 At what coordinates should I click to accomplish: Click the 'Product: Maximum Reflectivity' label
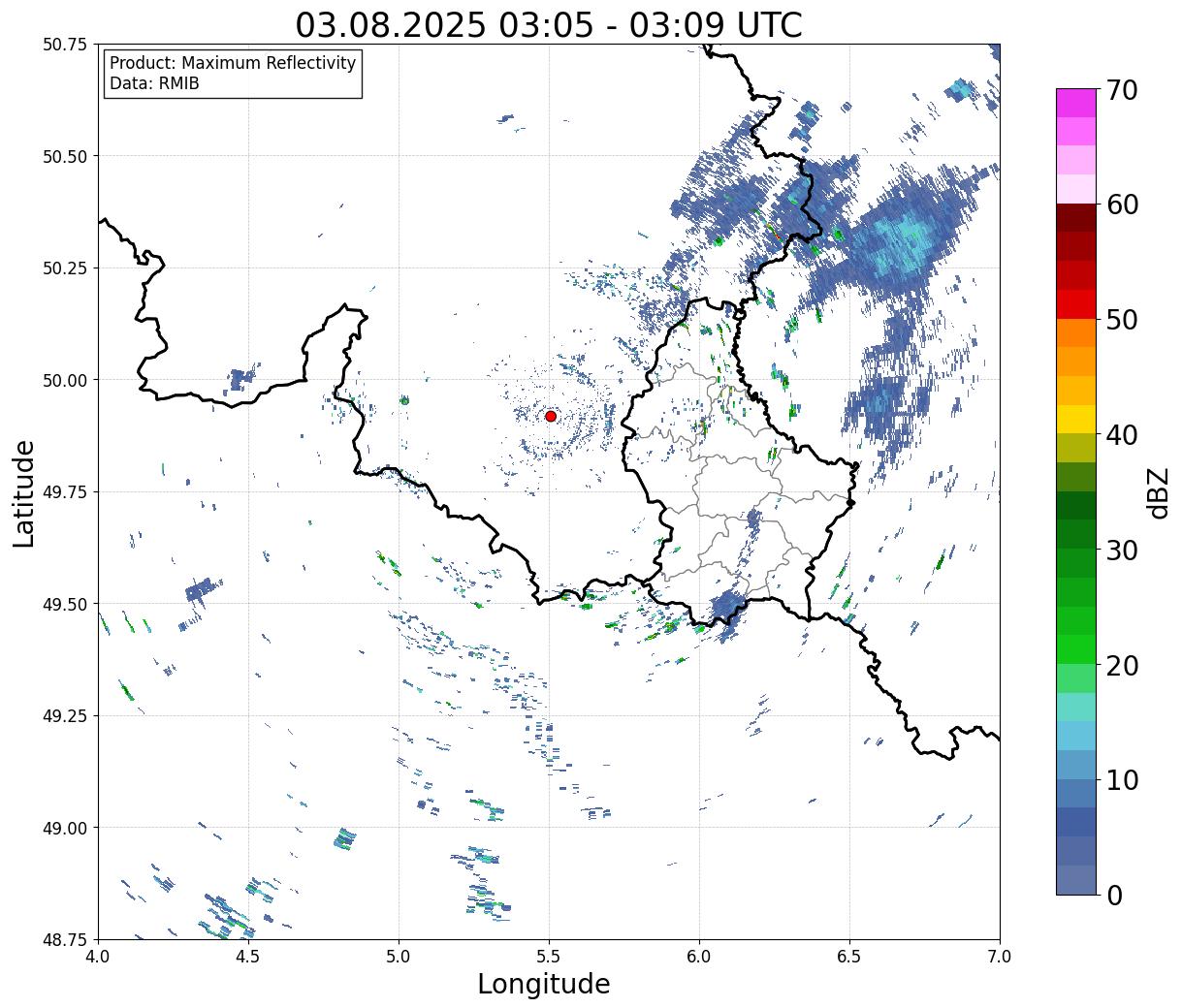point(233,63)
